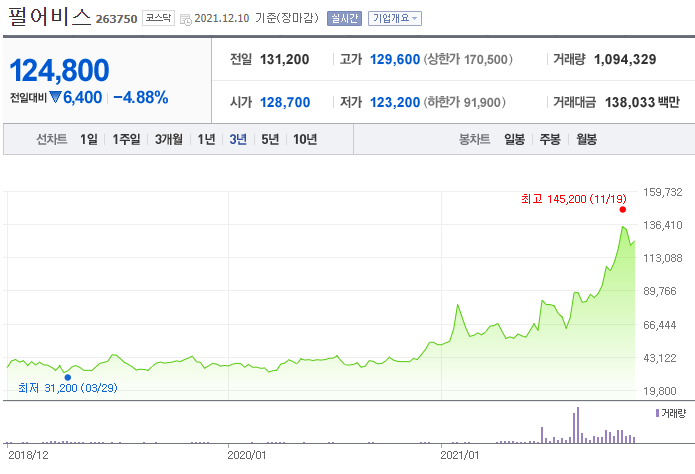Click the 전일 value 131,200
The height and width of the screenshot is (474, 695).
tap(285, 59)
